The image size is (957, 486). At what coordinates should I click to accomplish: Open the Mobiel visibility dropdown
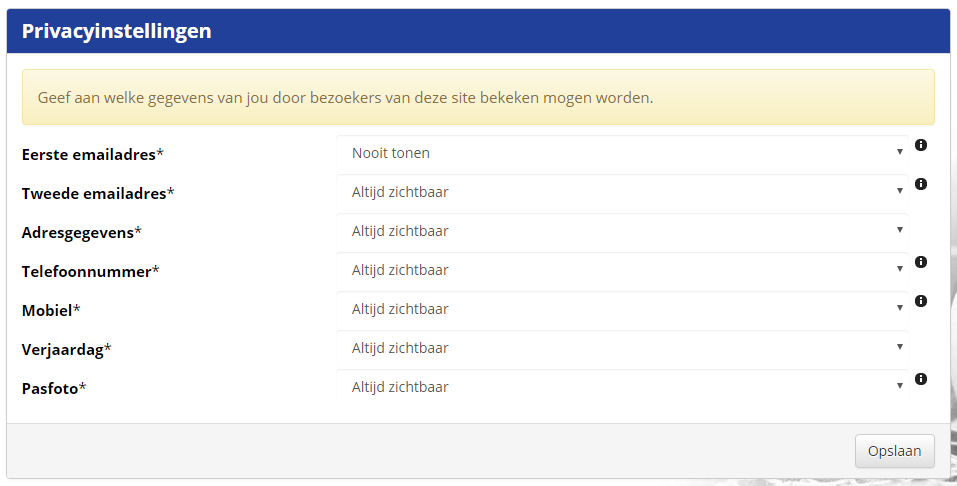622,309
